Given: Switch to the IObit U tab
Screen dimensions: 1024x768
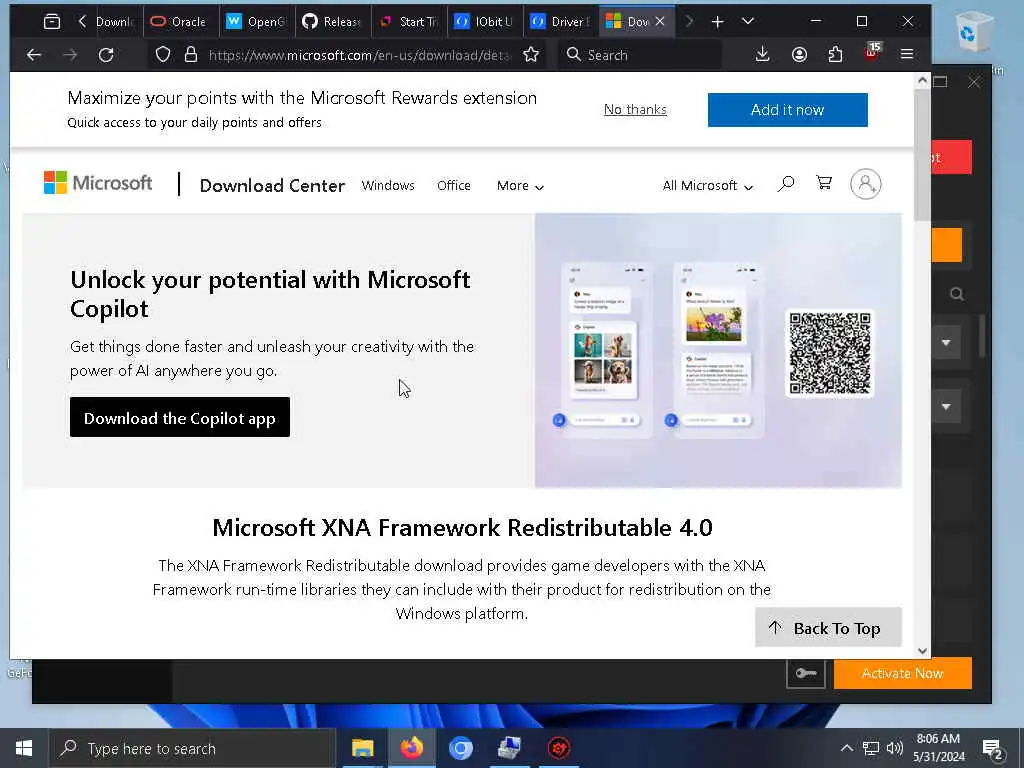Looking at the screenshot, I should pos(485,22).
